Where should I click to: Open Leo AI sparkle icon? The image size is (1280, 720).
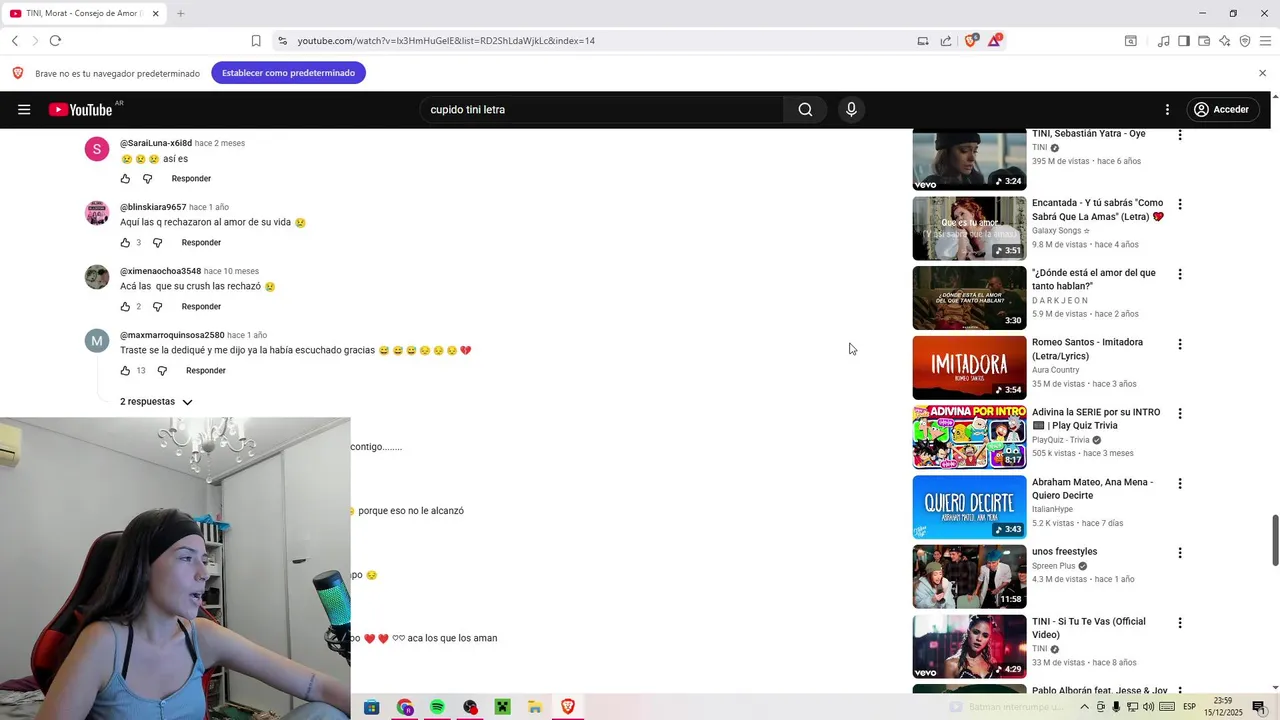click(x=1224, y=41)
